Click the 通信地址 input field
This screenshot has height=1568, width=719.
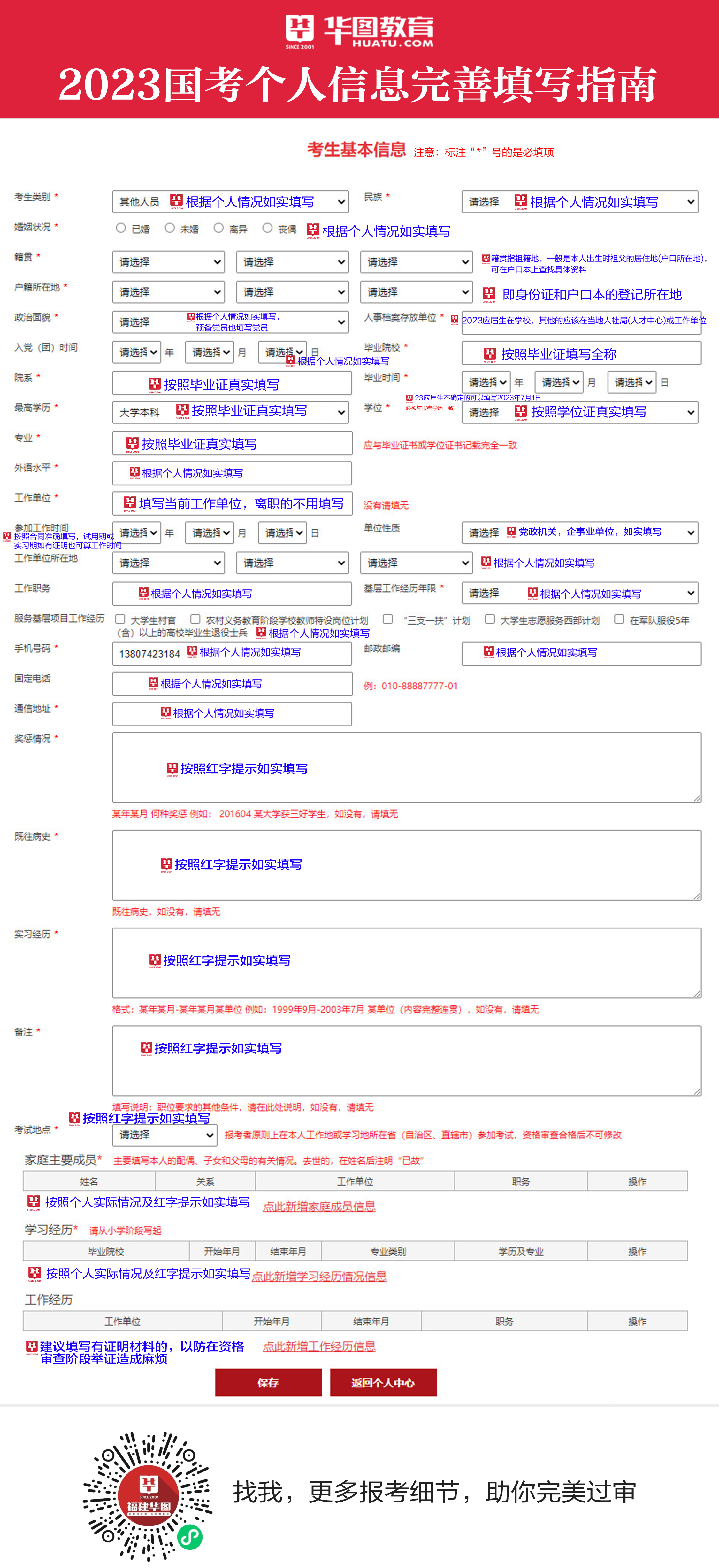[x=232, y=714]
